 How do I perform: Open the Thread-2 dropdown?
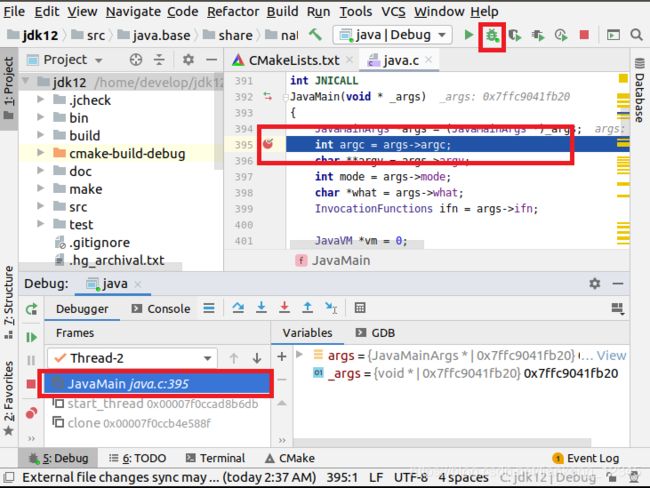pyautogui.click(x=132, y=358)
